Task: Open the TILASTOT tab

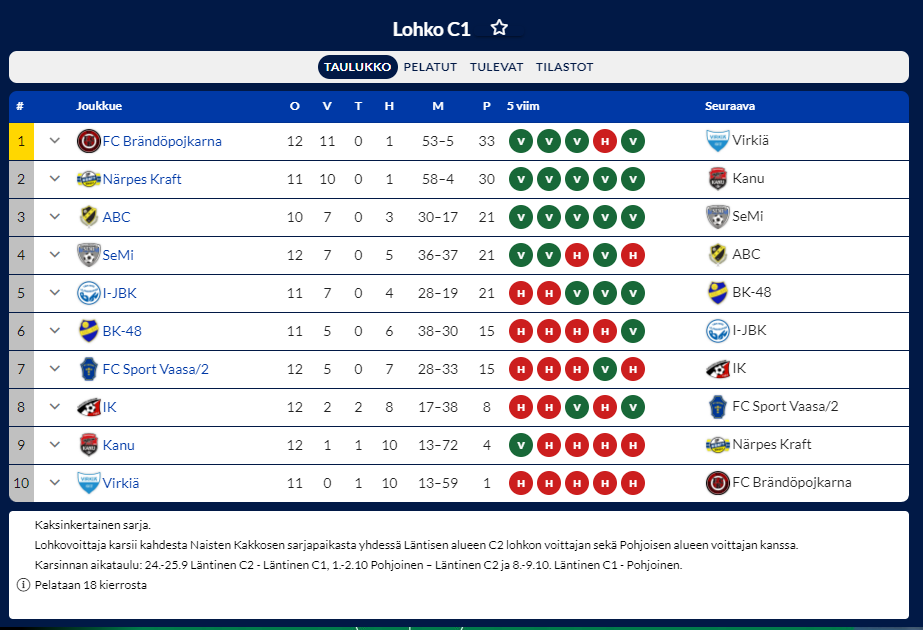Action: 564,67
